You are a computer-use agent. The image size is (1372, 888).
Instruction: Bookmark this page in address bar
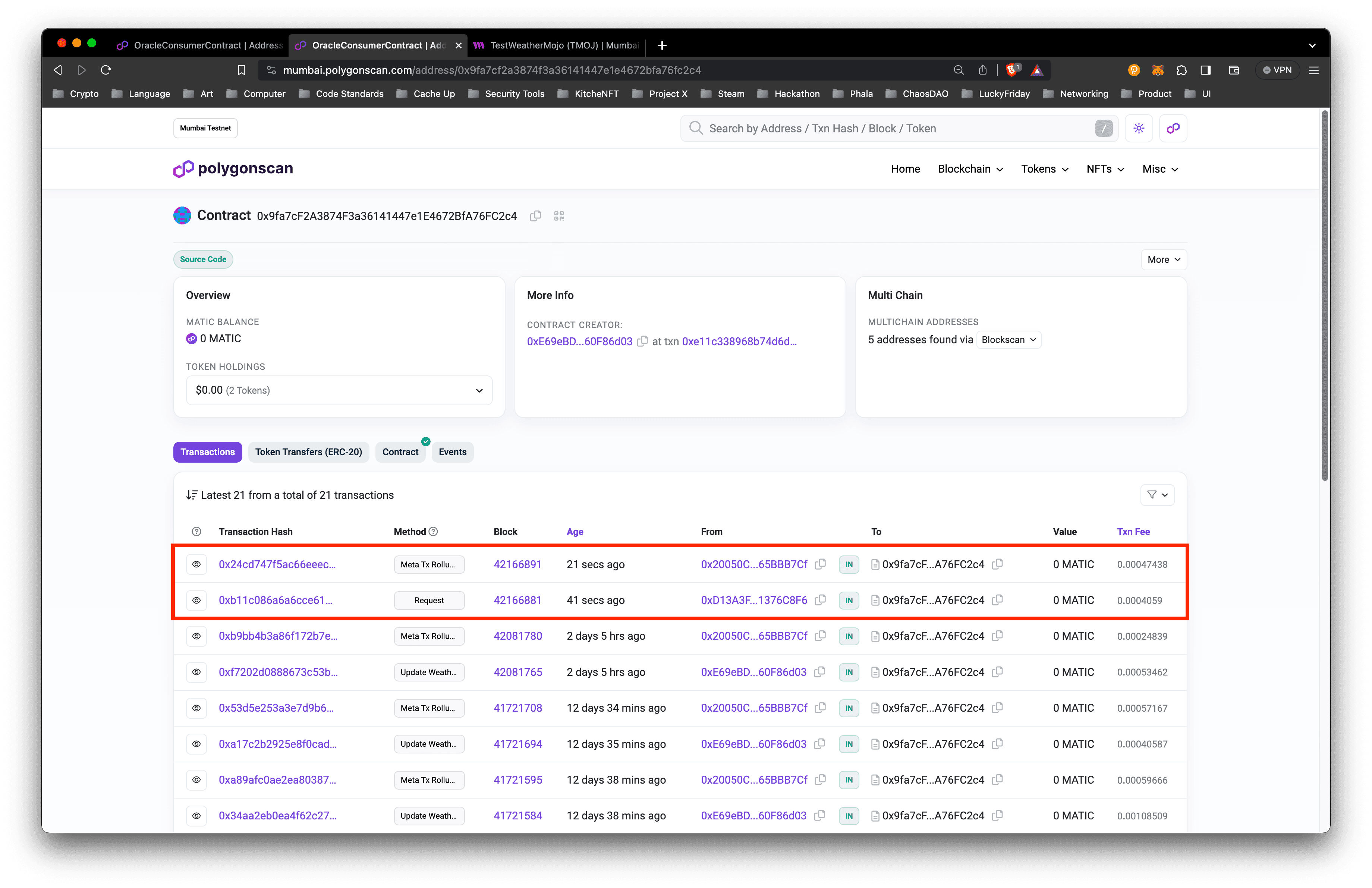tap(242, 70)
